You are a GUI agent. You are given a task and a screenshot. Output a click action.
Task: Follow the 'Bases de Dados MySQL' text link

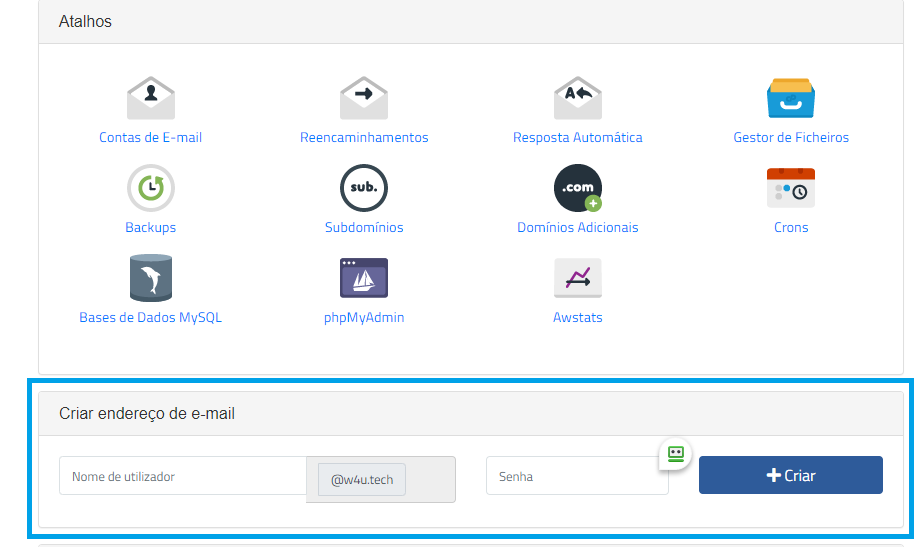151,318
